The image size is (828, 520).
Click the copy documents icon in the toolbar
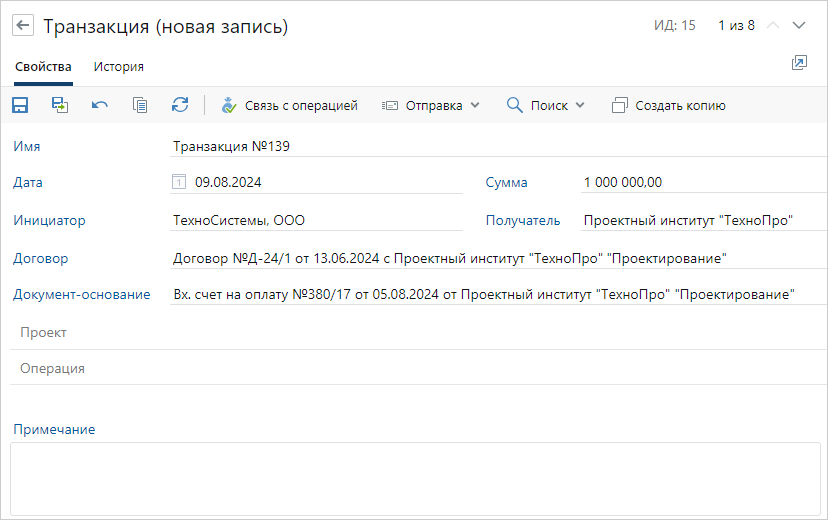(x=140, y=105)
